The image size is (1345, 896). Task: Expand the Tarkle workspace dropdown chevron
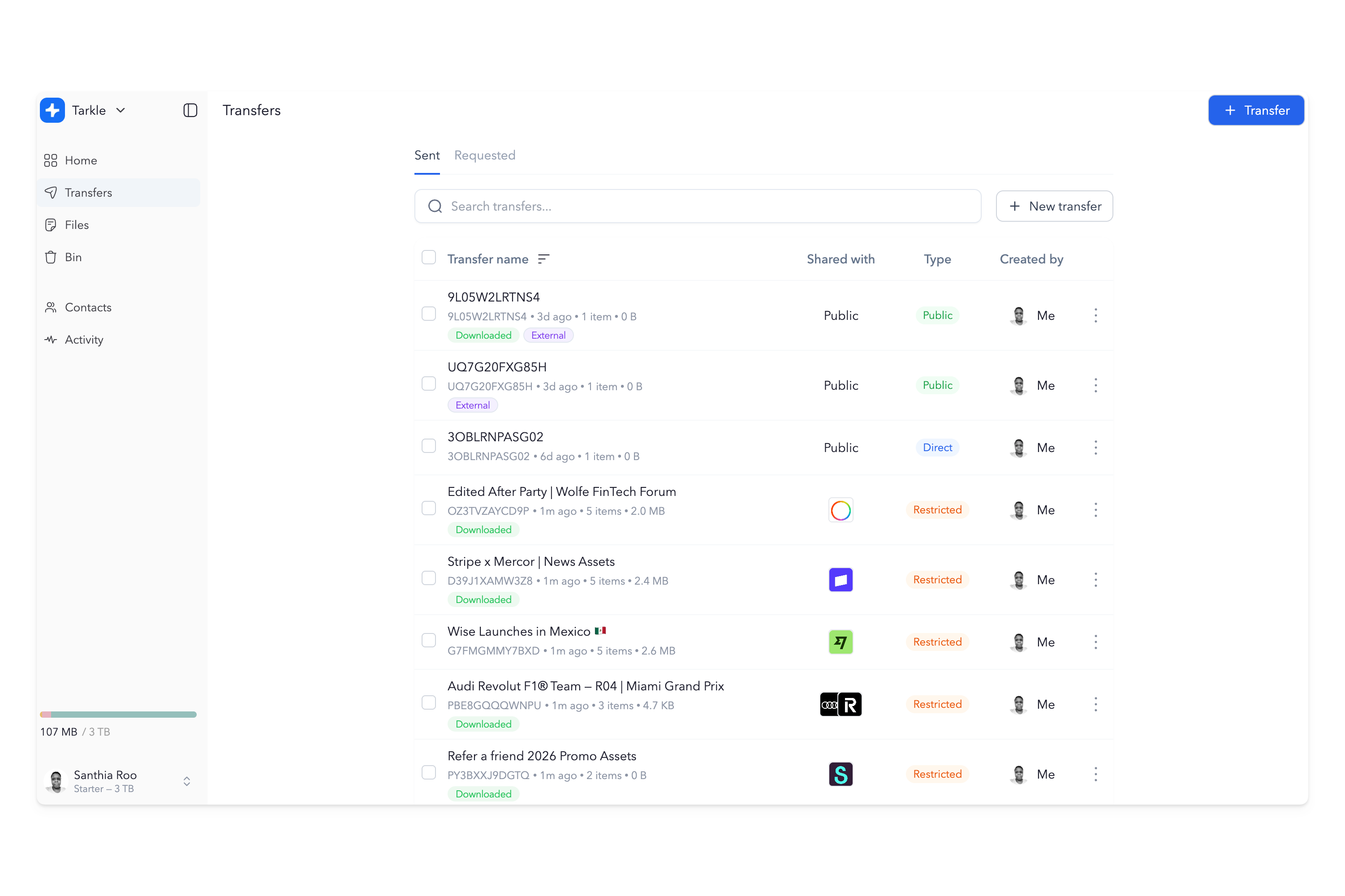pyautogui.click(x=121, y=110)
